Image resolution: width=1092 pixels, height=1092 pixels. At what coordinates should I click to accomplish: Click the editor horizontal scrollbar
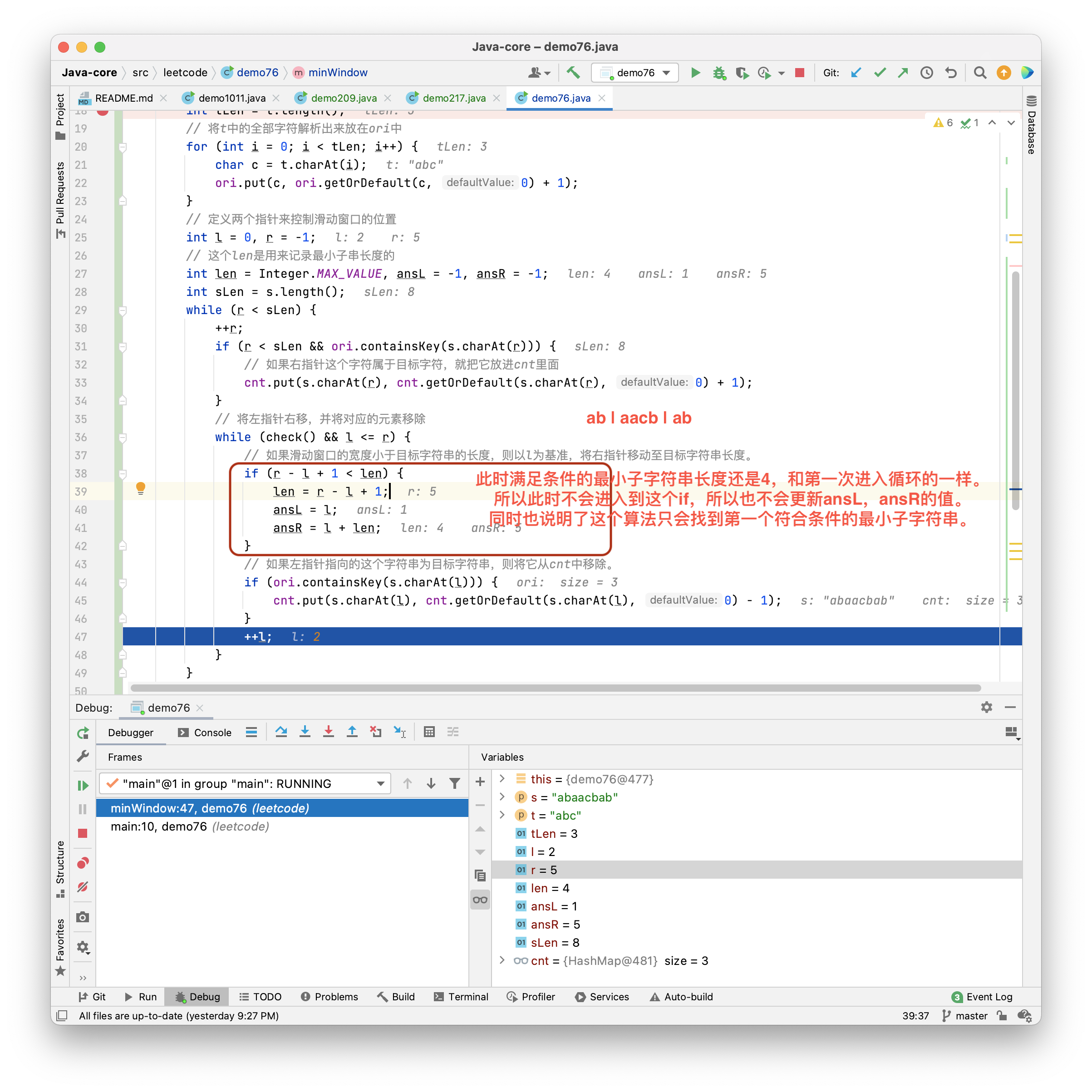[555, 688]
